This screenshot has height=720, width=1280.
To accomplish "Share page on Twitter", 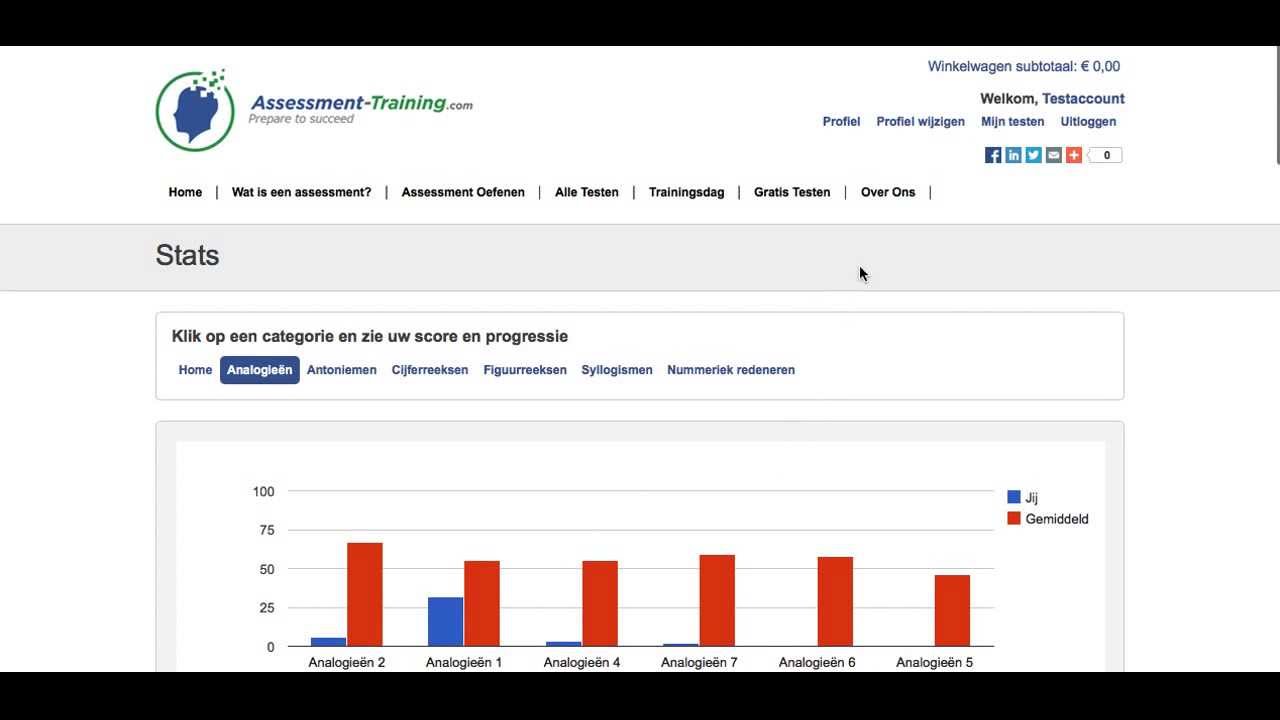I will tap(1033, 155).
